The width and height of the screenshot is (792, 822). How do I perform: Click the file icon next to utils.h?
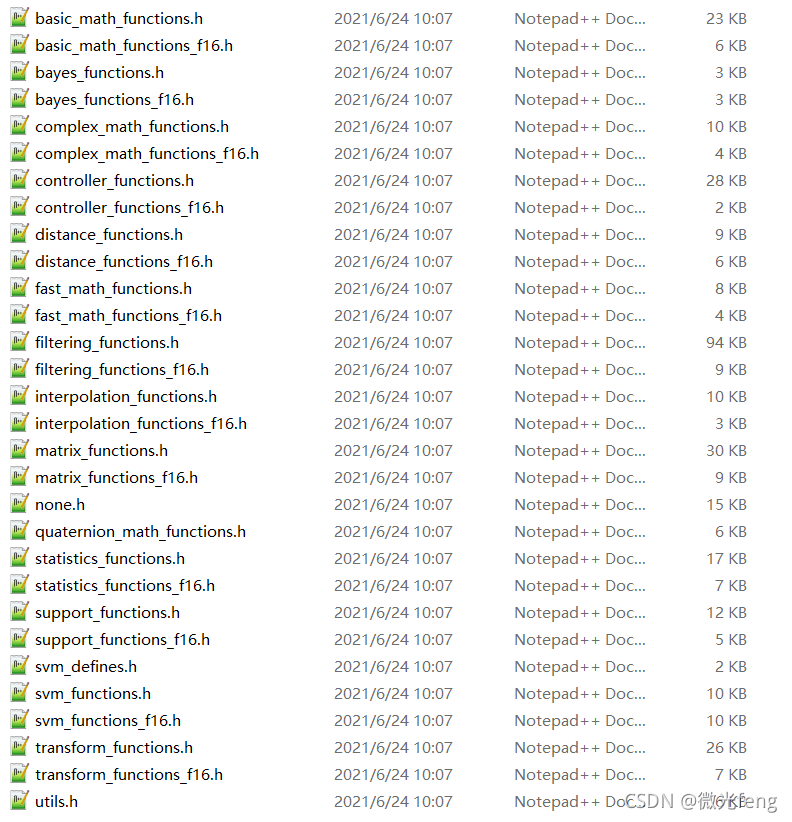pyautogui.click(x=19, y=801)
